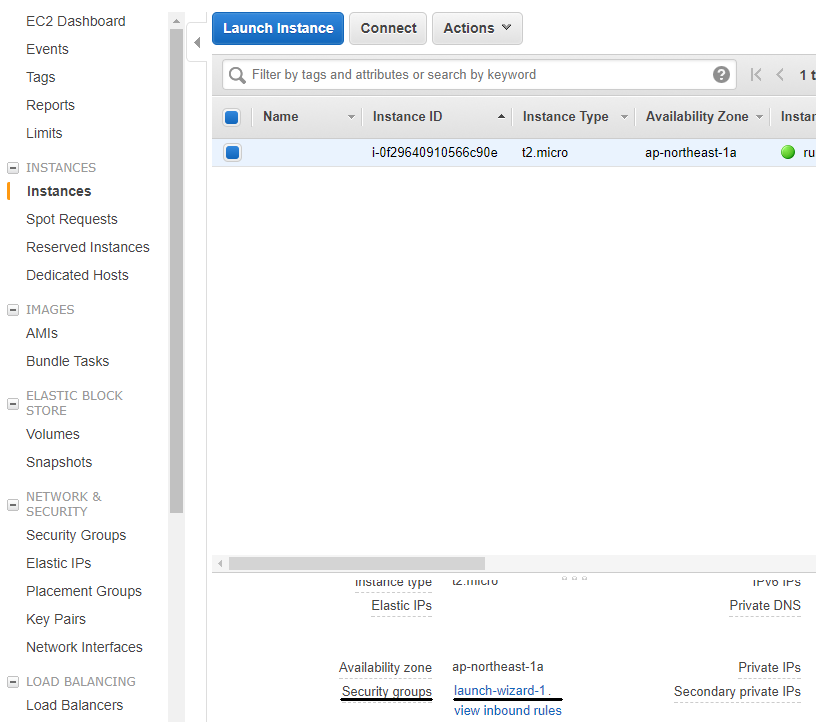The height and width of the screenshot is (722, 816).
Task: Open Tags in sidebar
Action: coord(41,78)
